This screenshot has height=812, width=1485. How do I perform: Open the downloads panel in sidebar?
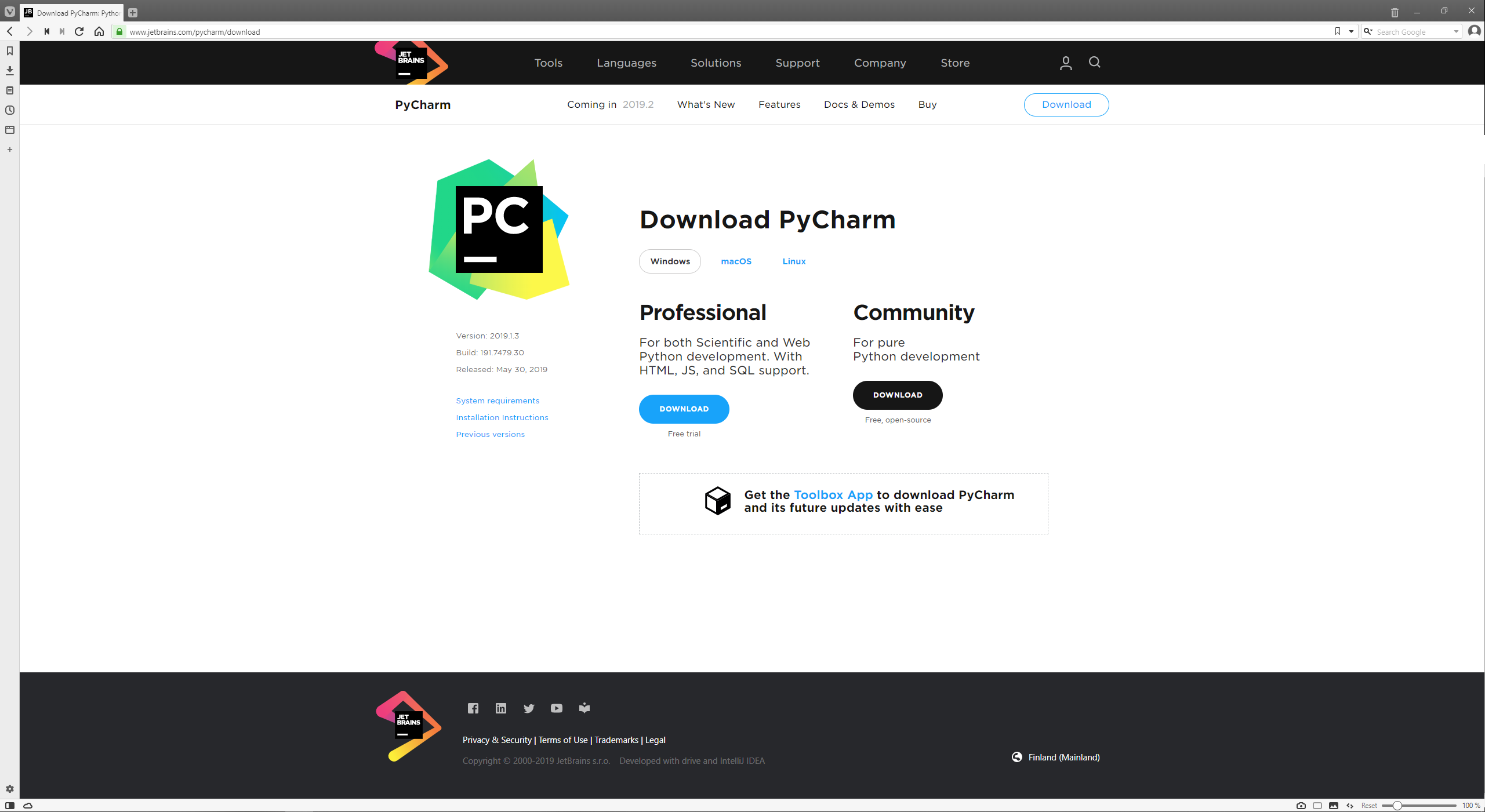coord(10,71)
